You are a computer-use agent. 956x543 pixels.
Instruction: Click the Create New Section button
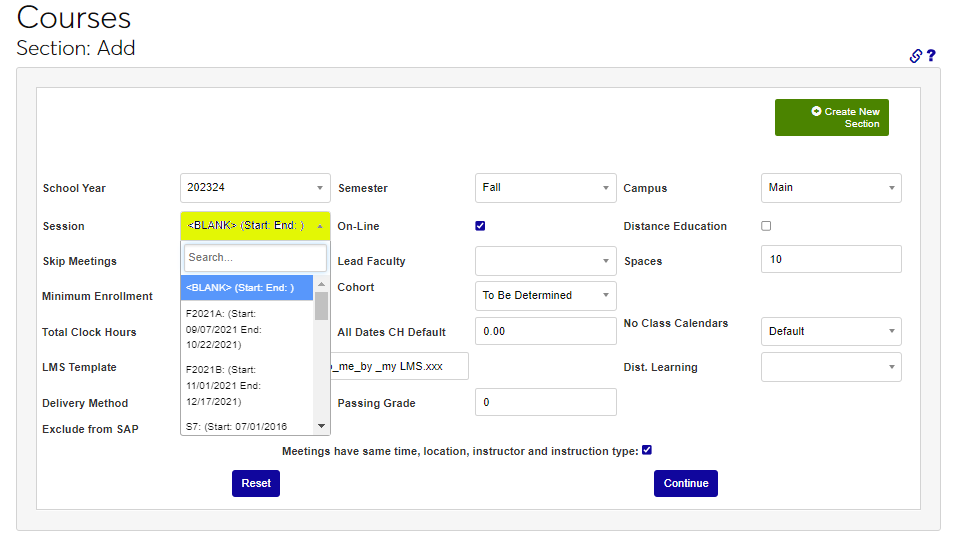(x=831, y=118)
